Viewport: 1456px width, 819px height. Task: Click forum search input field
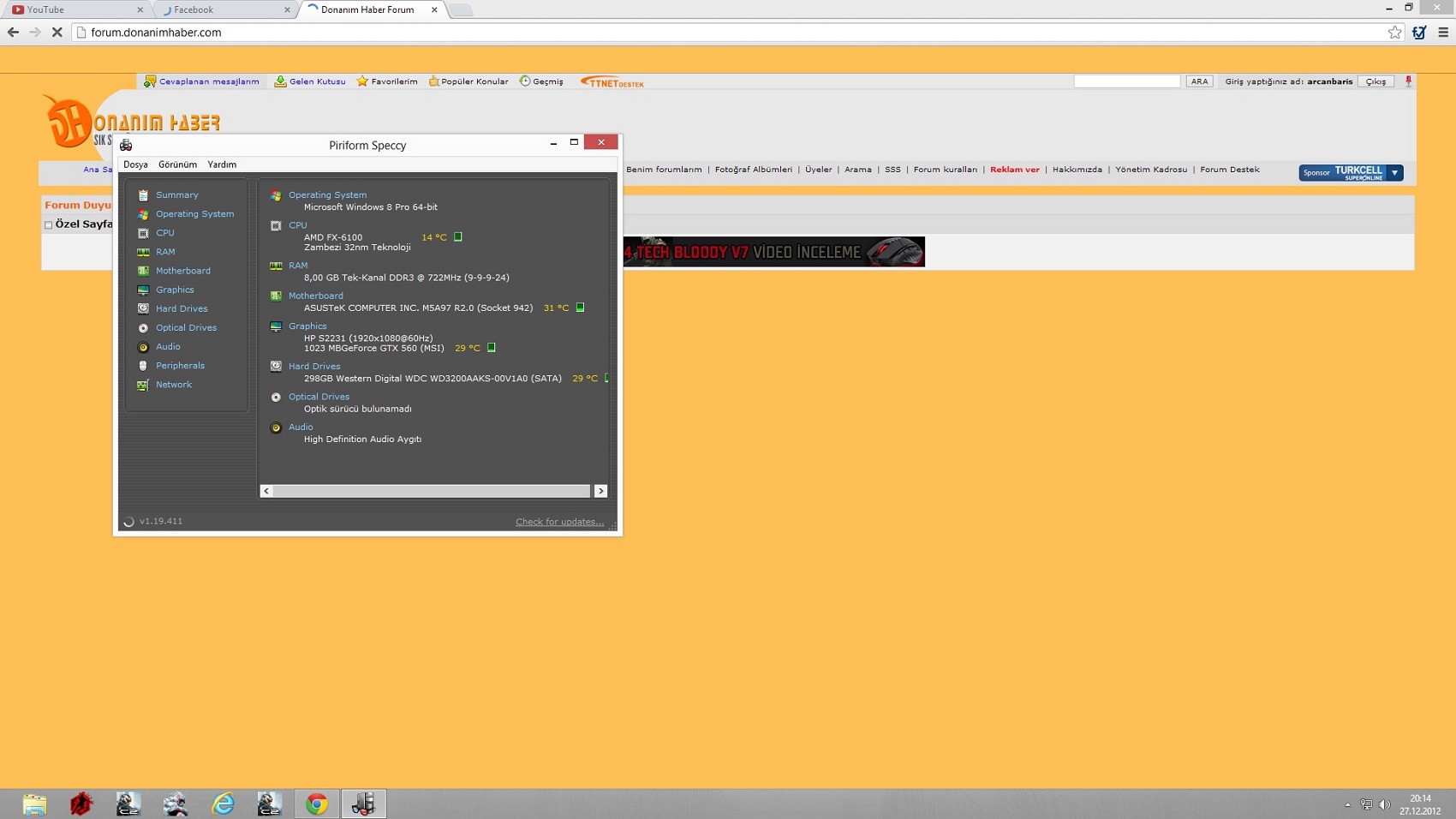(1127, 81)
